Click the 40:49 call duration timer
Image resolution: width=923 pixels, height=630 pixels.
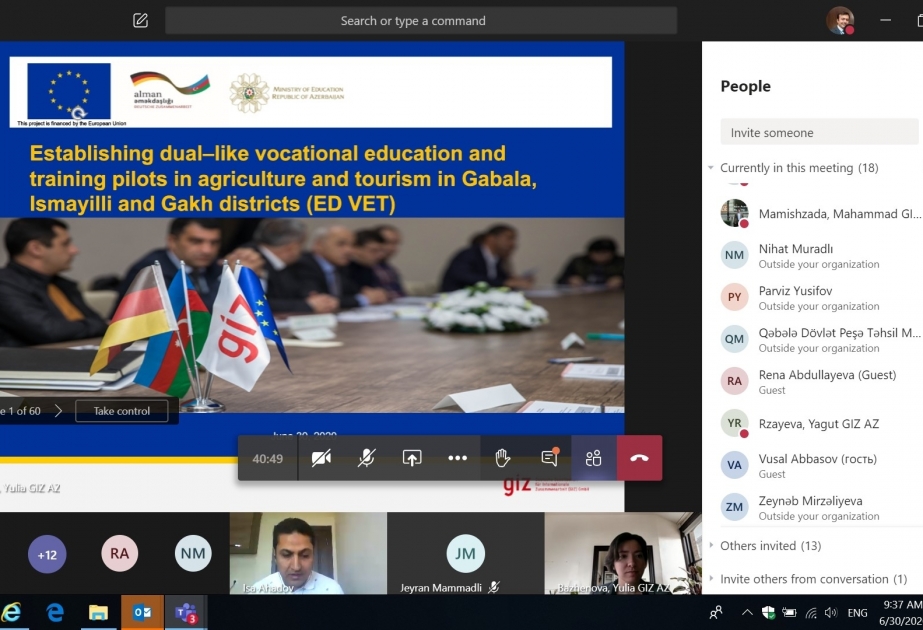pyautogui.click(x=267, y=459)
